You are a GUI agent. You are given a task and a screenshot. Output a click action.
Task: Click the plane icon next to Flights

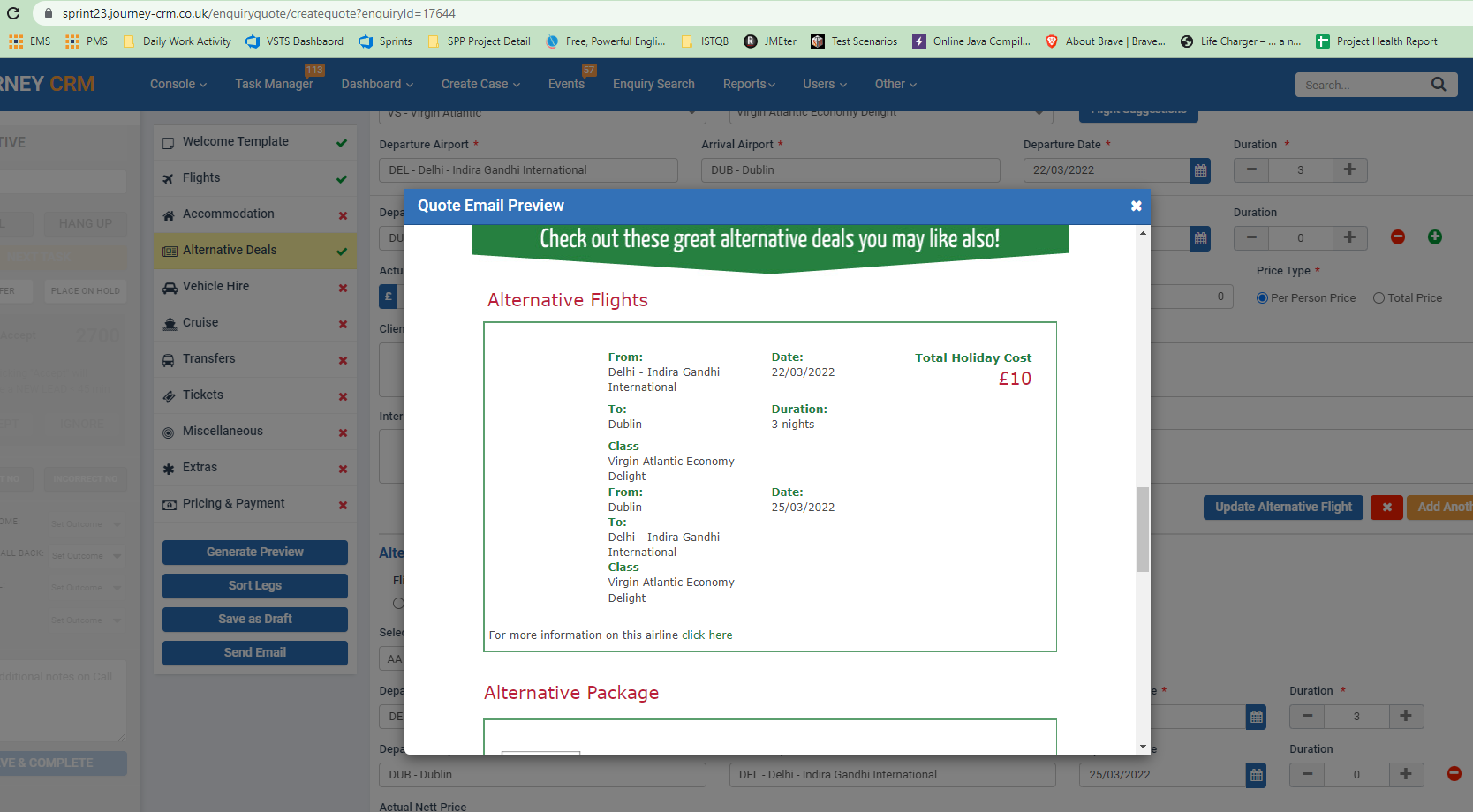click(169, 179)
